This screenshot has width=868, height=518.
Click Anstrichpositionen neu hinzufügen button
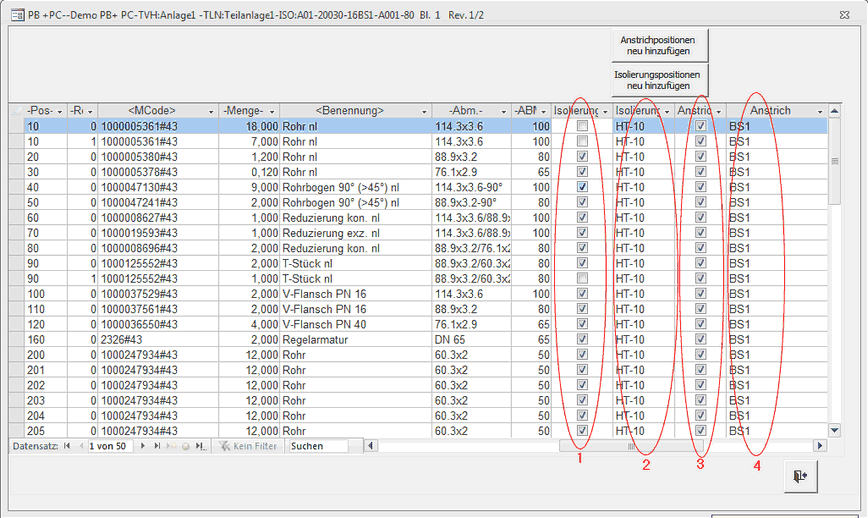pyautogui.click(x=660, y=45)
